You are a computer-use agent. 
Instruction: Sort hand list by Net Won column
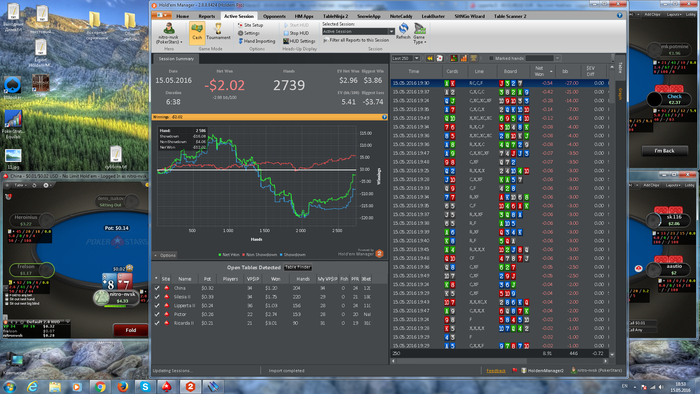[542, 71]
